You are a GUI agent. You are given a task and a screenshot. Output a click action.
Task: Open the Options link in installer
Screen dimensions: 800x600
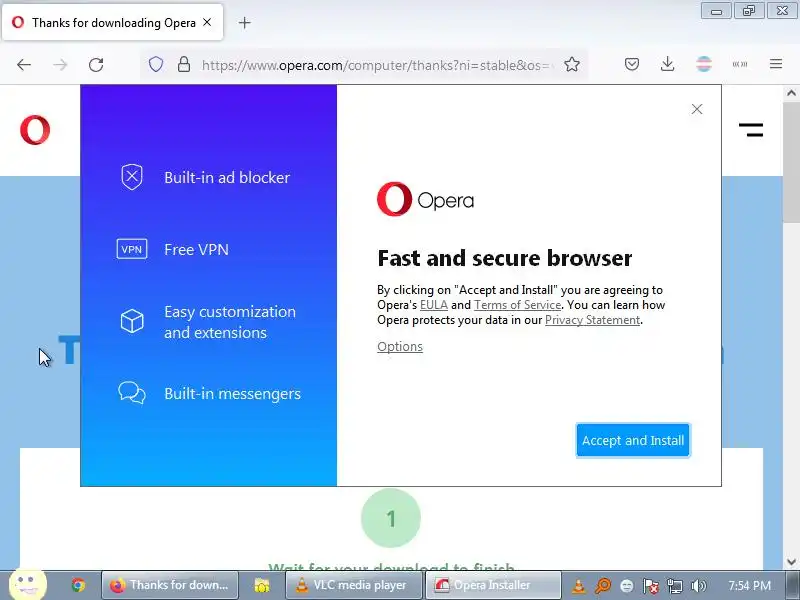(x=400, y=346)
